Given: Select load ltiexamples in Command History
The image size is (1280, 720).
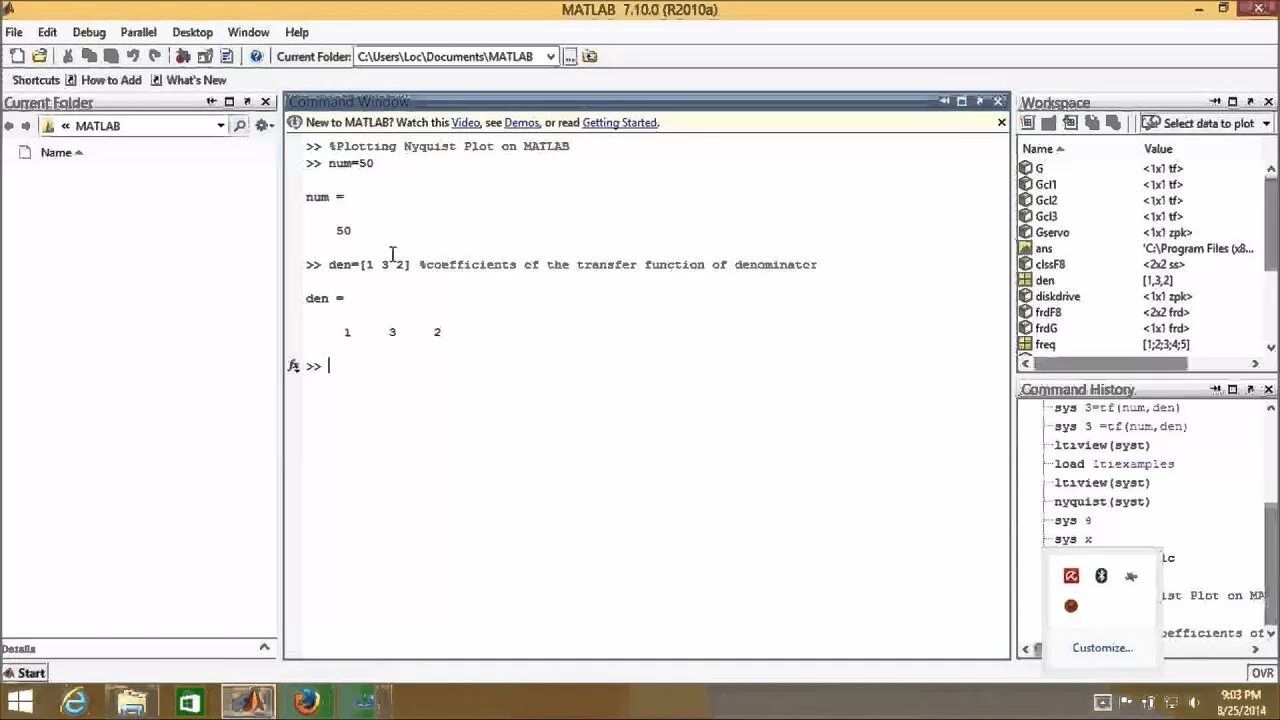Looking at the screenshot, I should tap(1114, 464).
